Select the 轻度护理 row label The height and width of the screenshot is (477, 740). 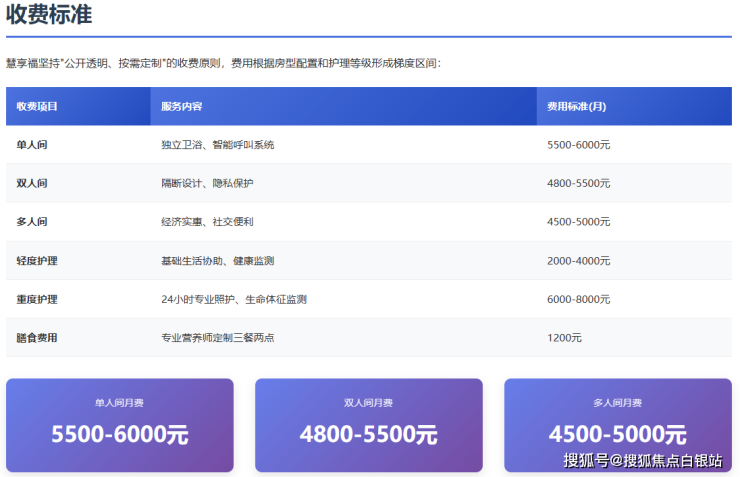[x=37, y=261]
